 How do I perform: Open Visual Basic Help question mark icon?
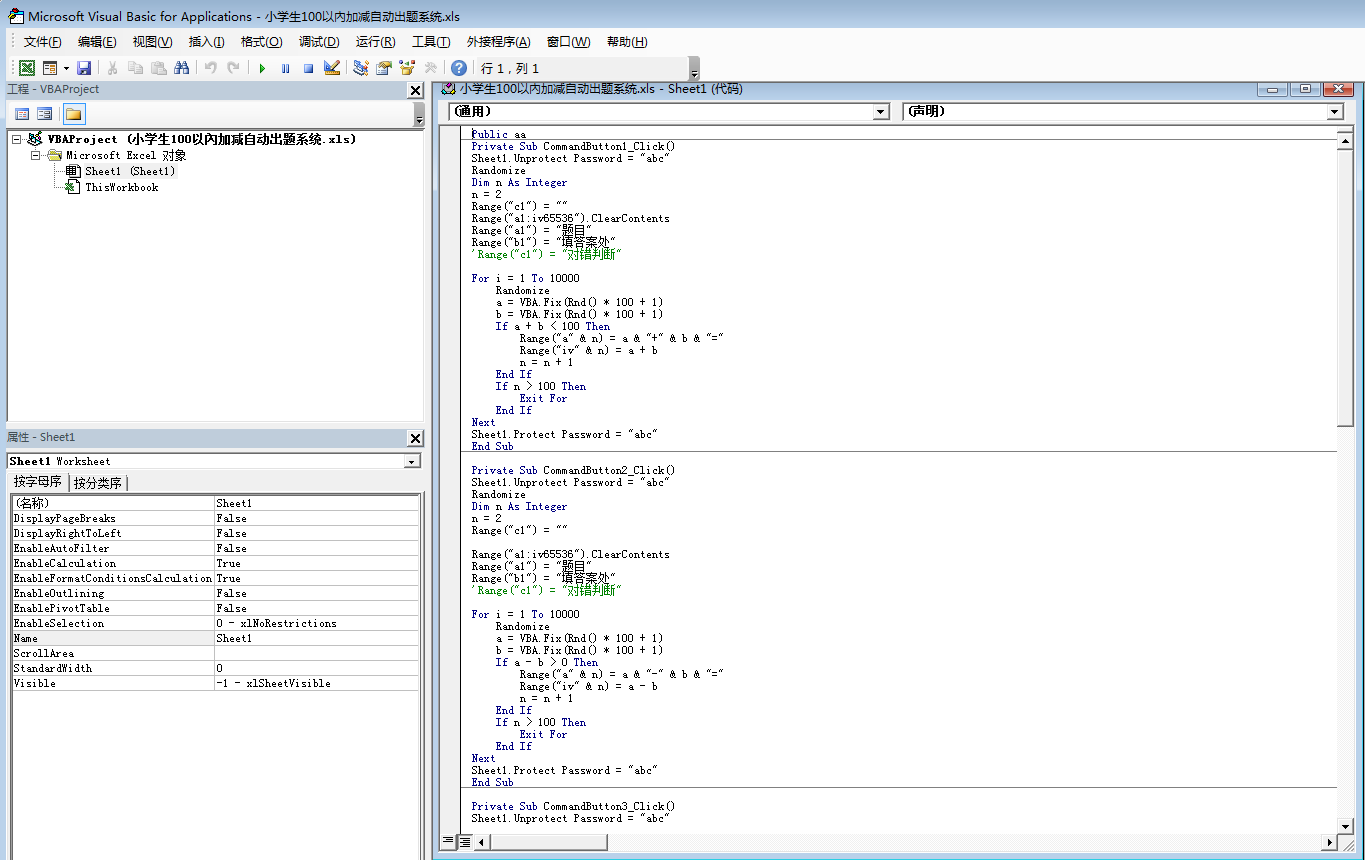(x=458, y=68)
